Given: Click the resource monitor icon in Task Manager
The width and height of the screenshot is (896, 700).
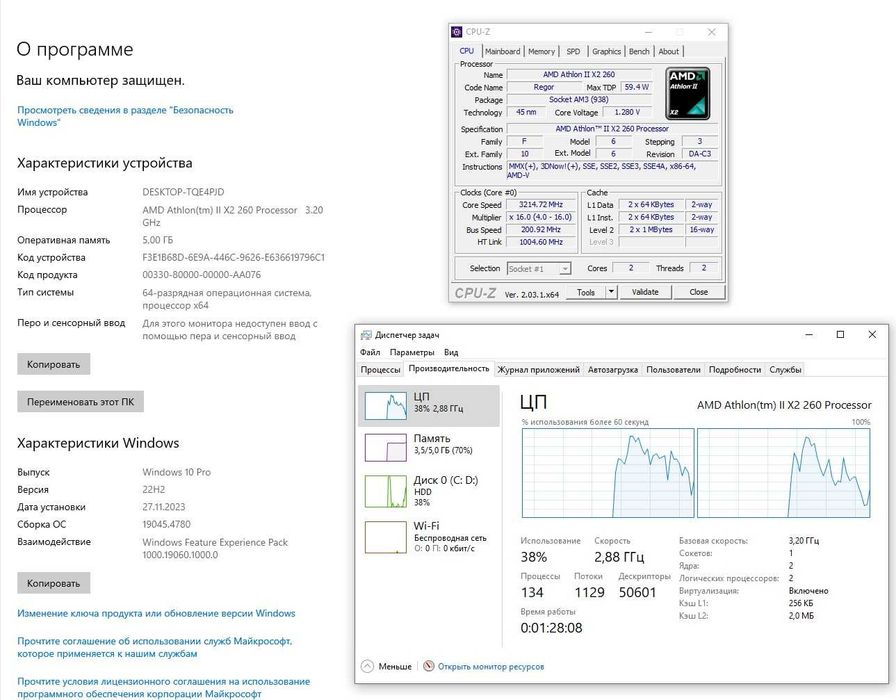Looking at the screenshot, I should coord(429,666).
